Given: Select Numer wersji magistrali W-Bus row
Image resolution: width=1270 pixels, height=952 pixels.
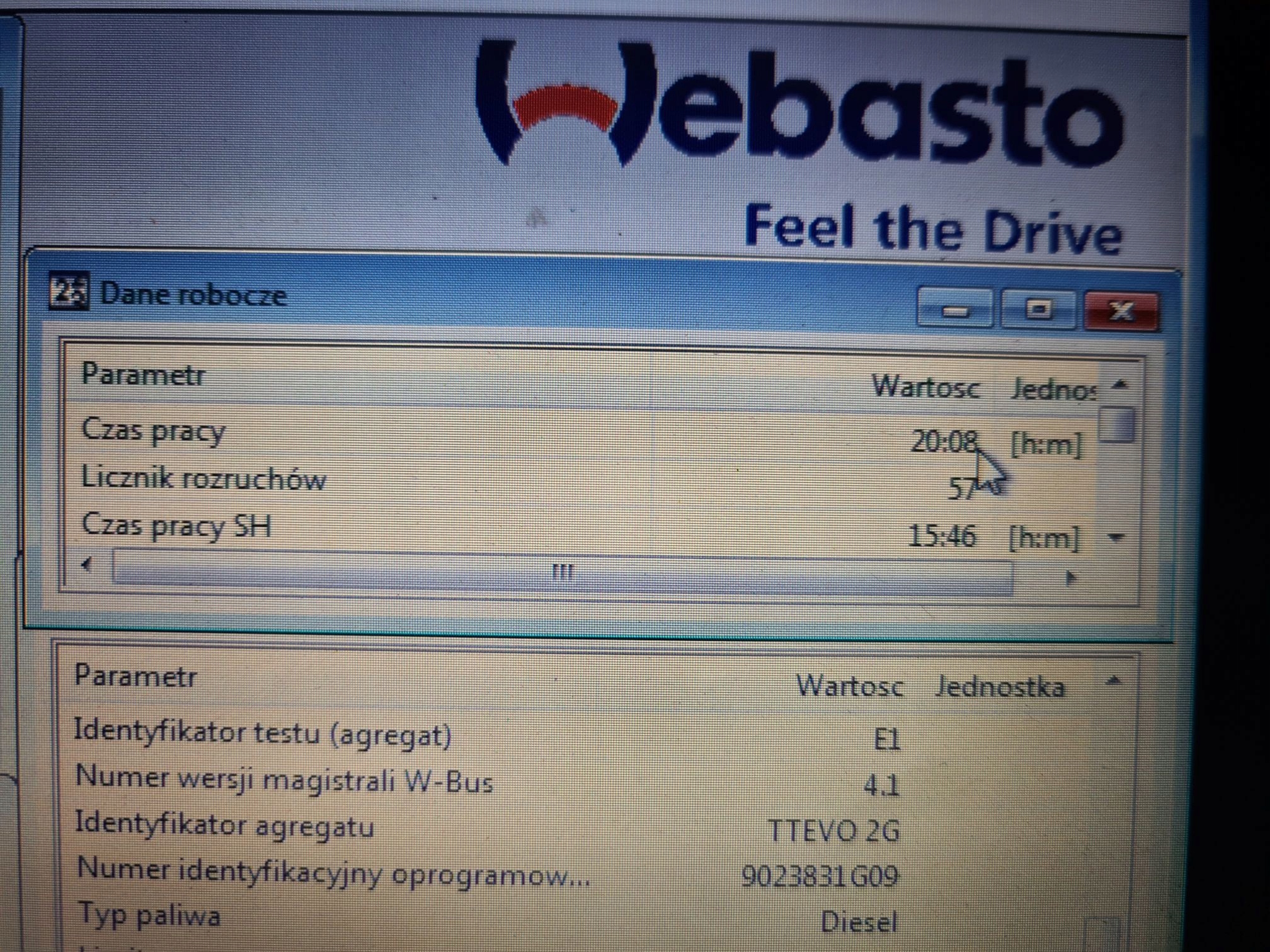Looking at the screenshot, I should [x=283, y=779].
